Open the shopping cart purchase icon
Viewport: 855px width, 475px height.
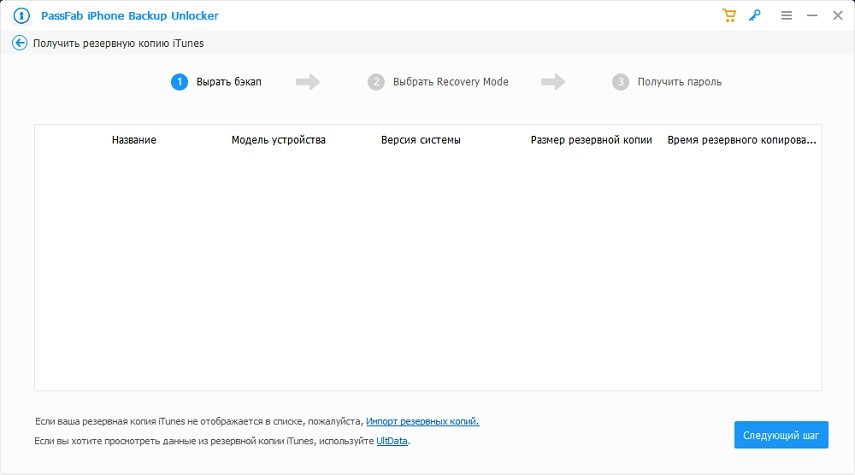[729, 15]
